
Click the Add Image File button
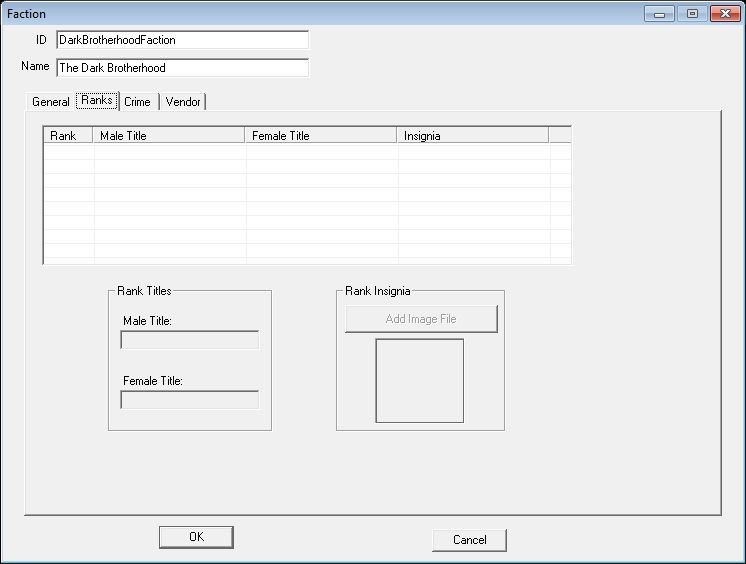pyautogui.click(x=421, y=319)
